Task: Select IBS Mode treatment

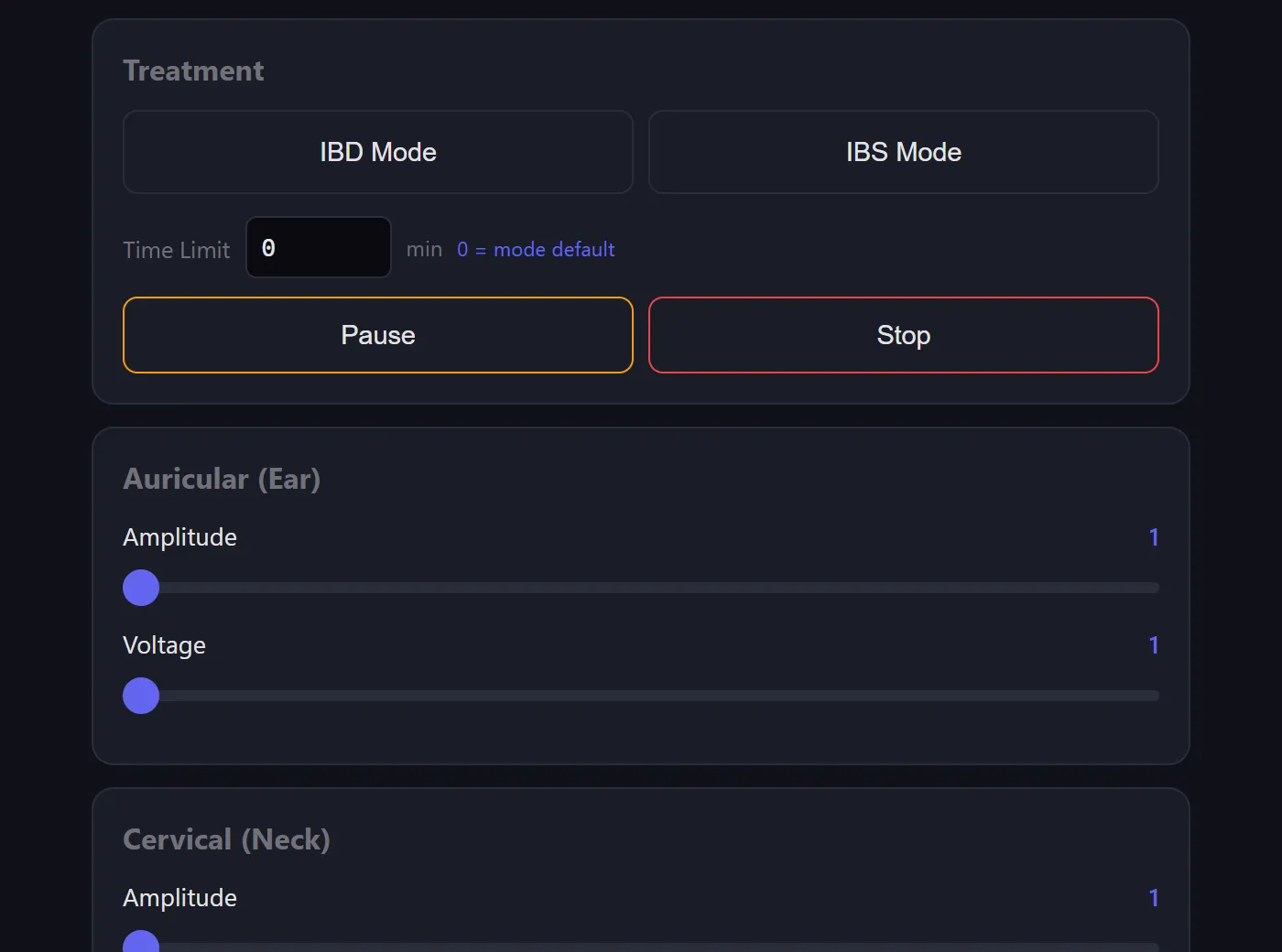Action: tap(904, 152)
